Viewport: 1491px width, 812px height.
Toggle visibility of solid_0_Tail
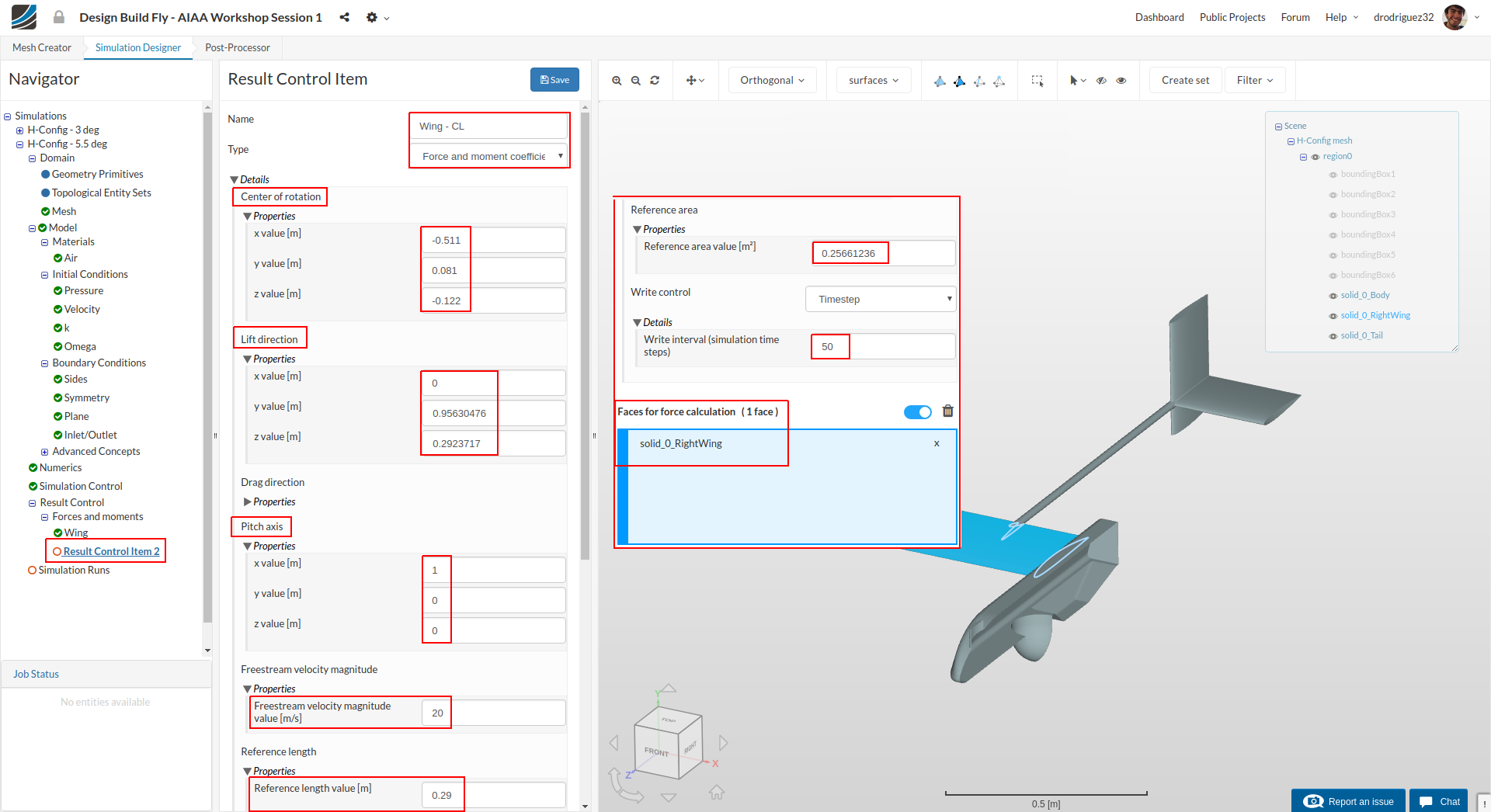(1333, 336)
